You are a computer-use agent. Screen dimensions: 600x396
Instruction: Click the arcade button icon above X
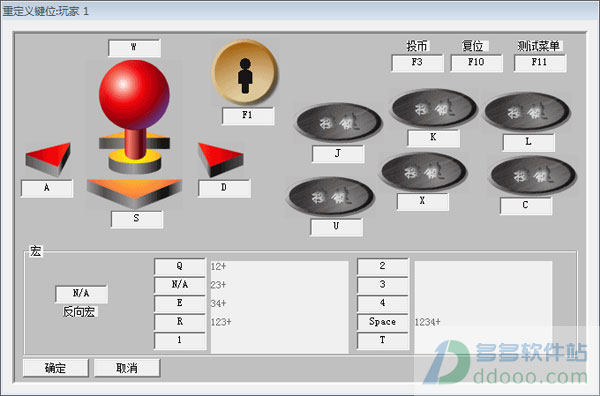pos(424,172)
